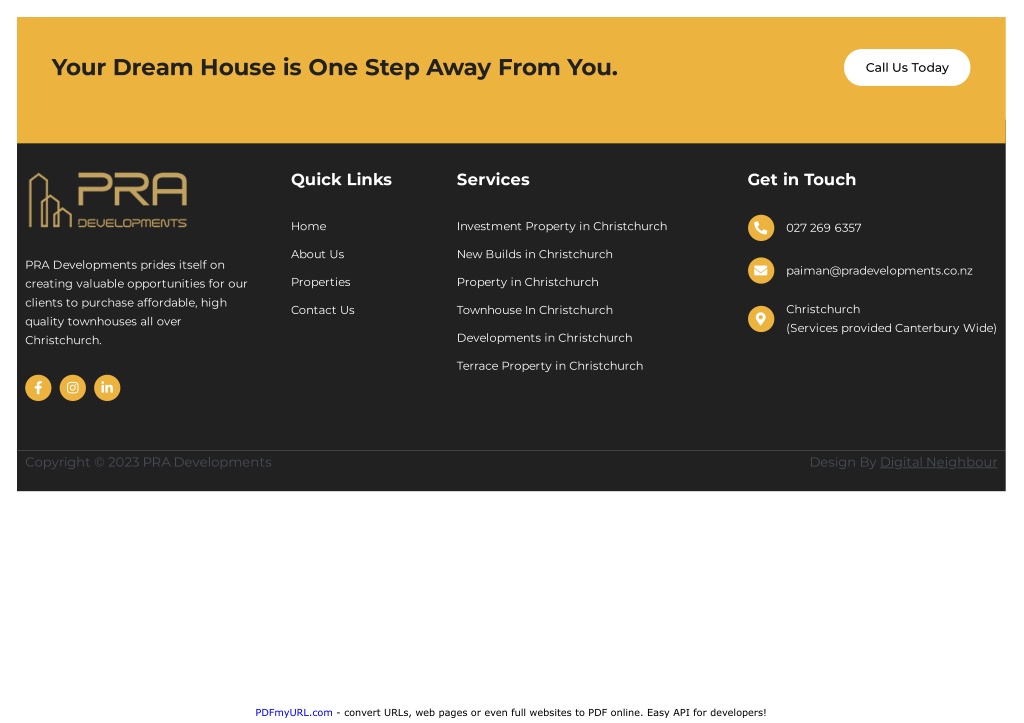Click the Call Us Today button
Screen dimensions: 1024x723
point(907,67)
